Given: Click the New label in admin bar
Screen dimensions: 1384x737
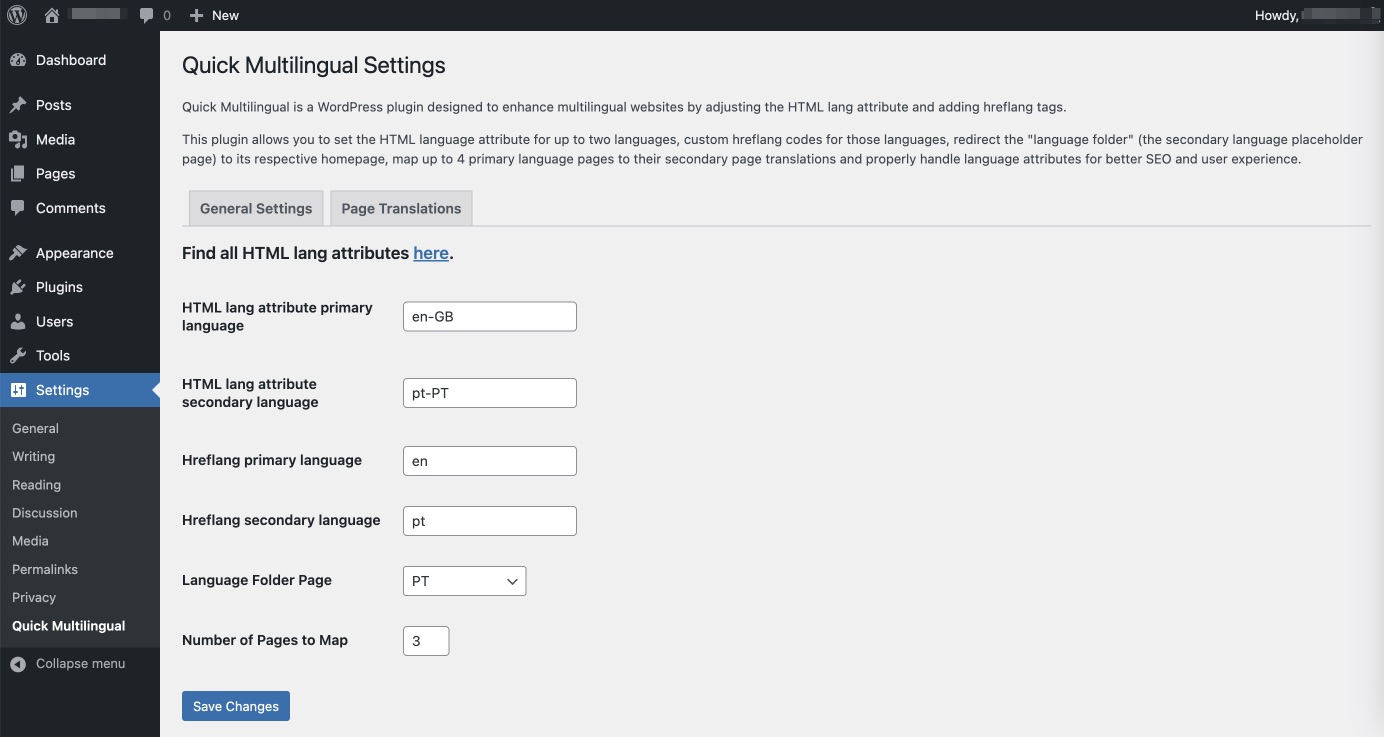Looking at the screenshot, I should point(226,15).
